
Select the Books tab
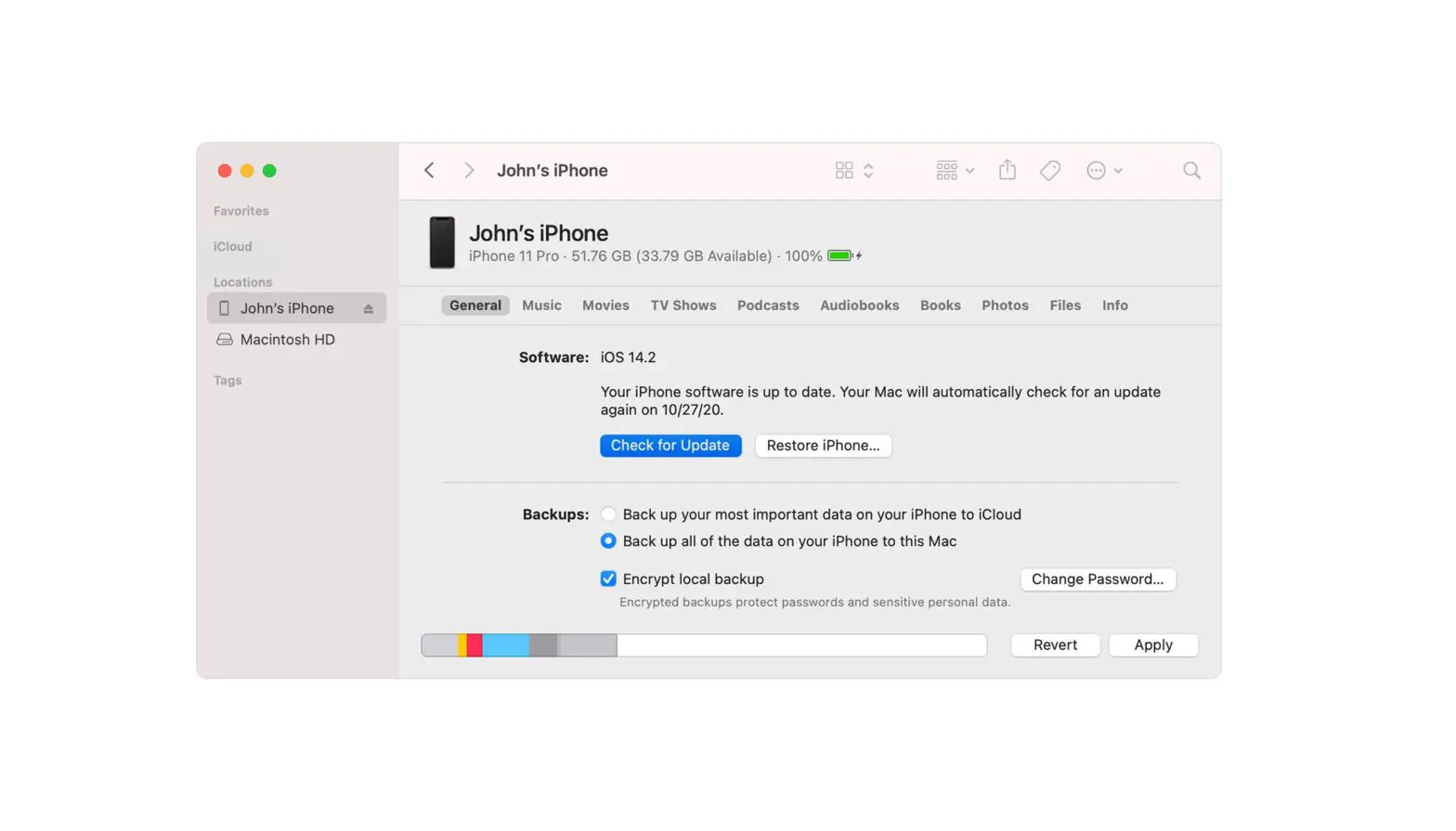940,305
